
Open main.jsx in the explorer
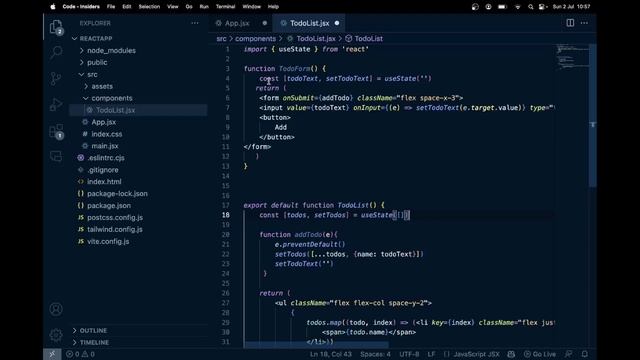click(x=139, y=146)
